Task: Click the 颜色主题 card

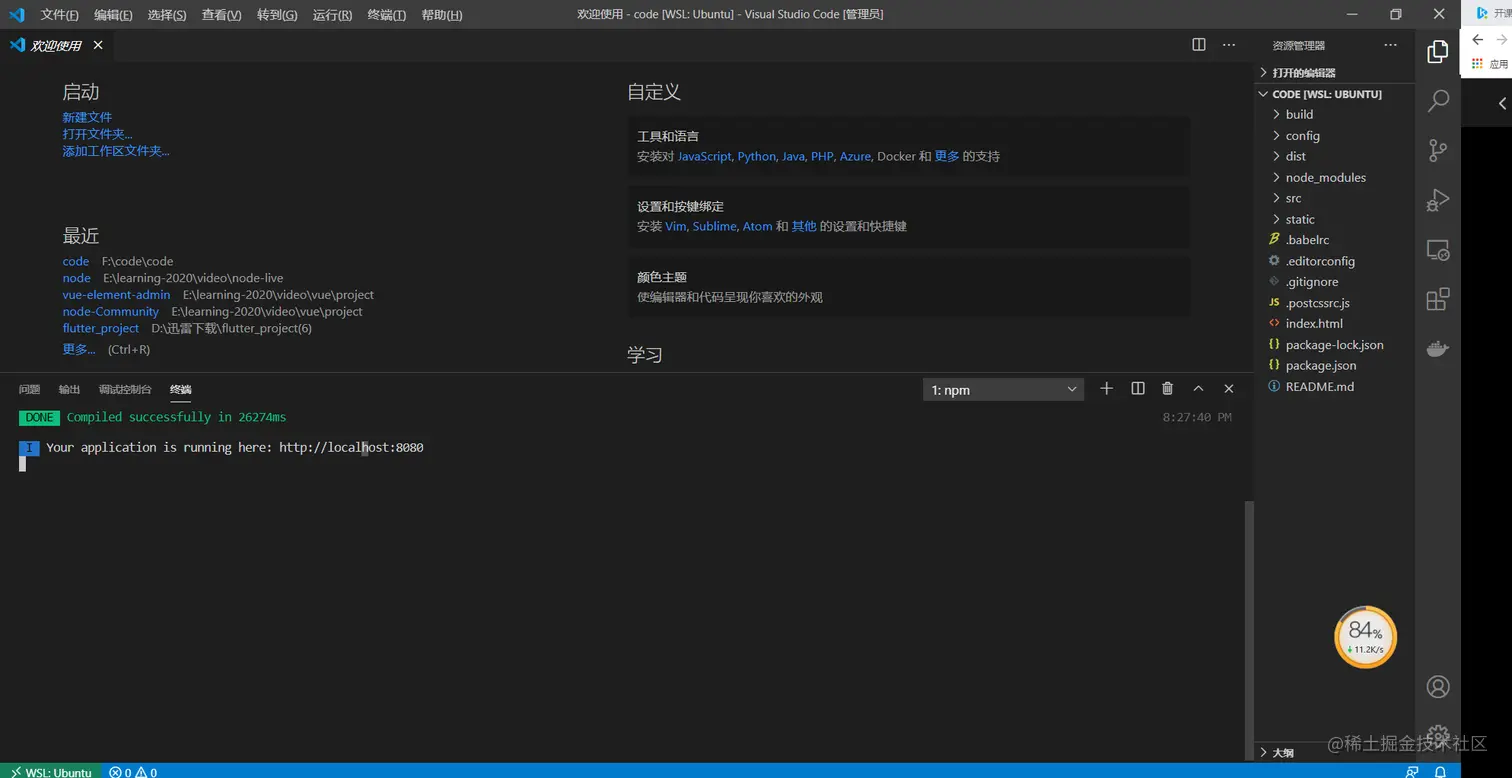Action: point(909,287)
